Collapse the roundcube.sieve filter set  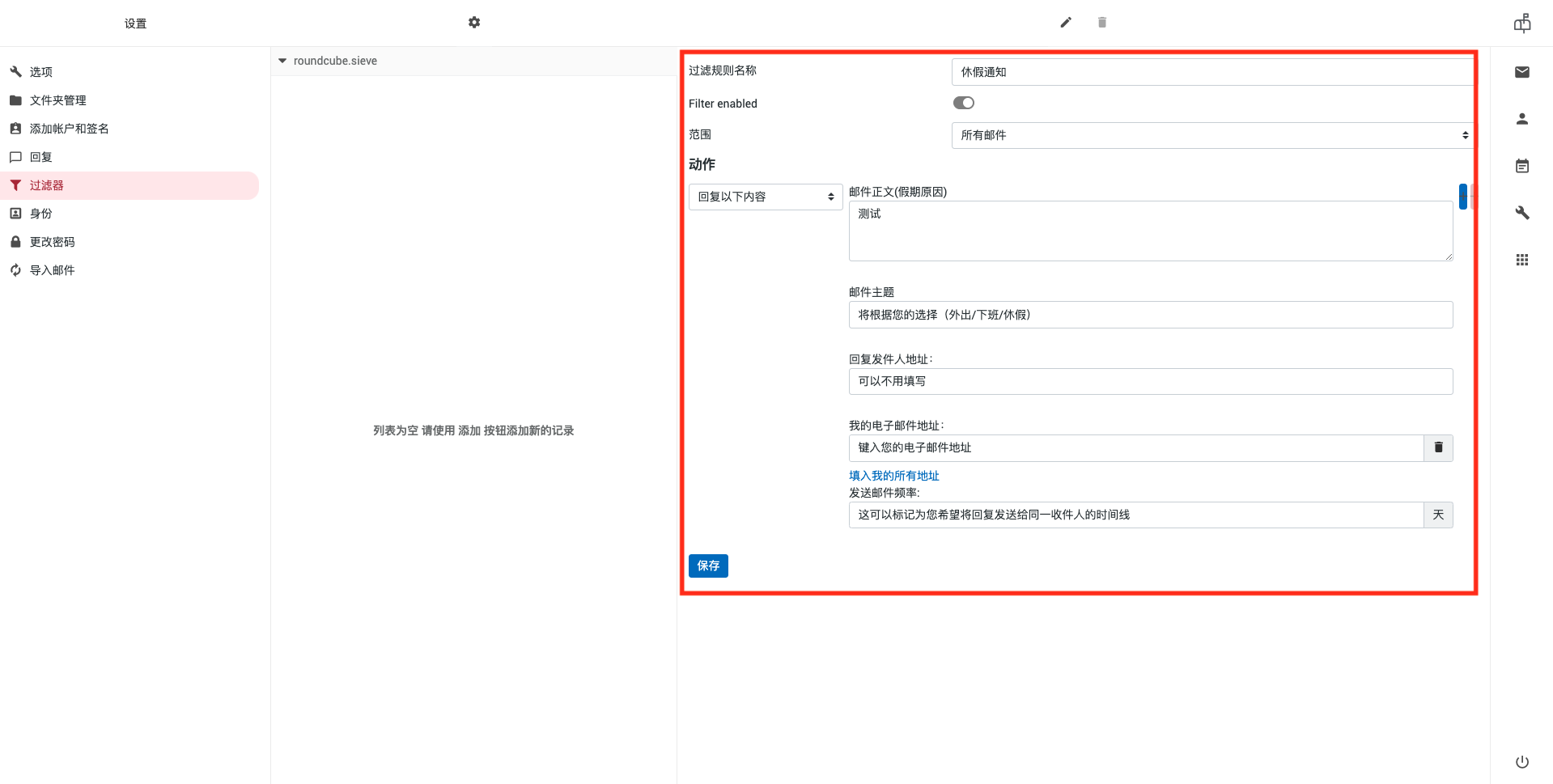pos(282,61)
